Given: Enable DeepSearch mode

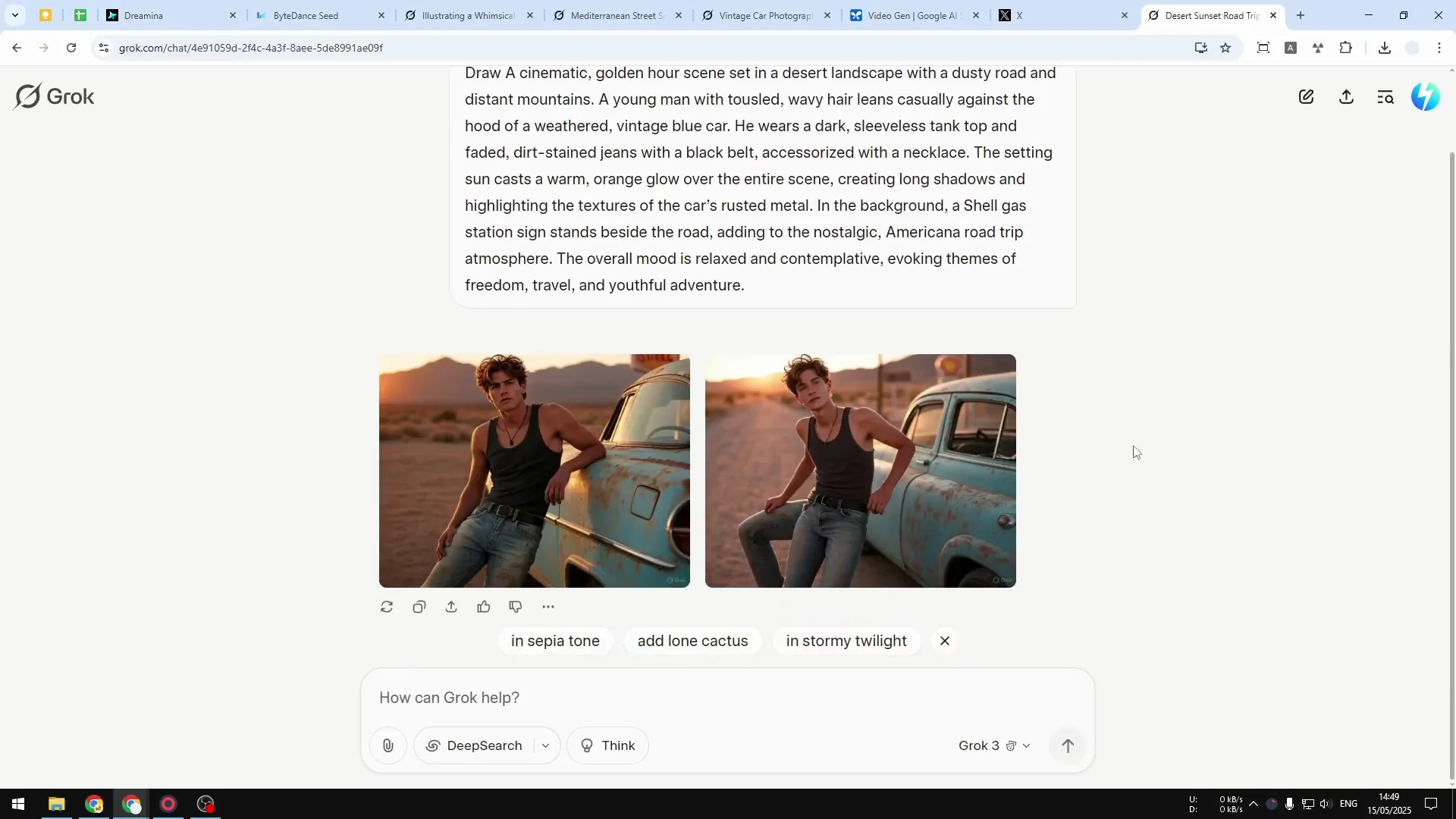Looking at the screenshot, I should tap(475, 745).
